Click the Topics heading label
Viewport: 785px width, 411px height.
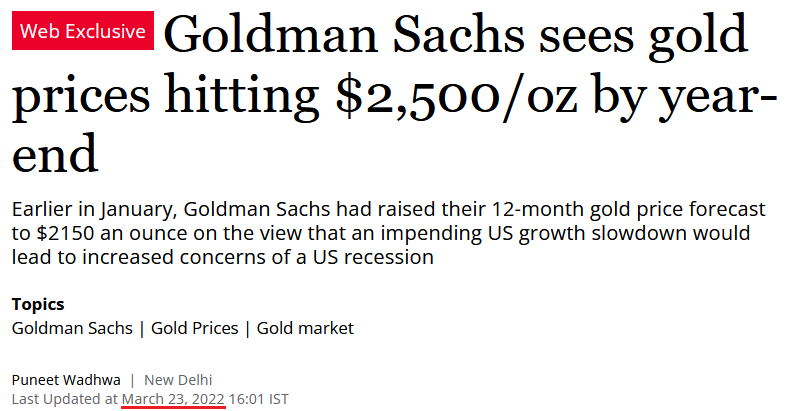pos(38,304)
